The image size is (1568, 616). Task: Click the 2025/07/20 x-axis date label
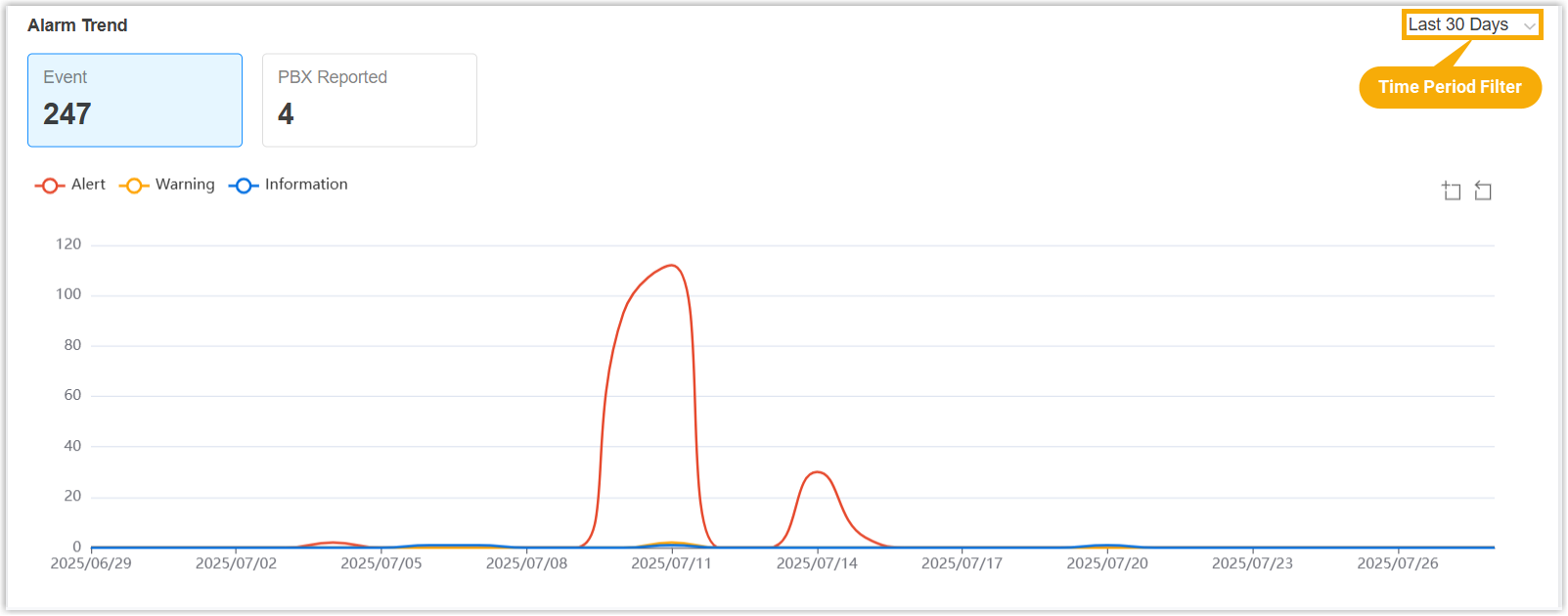(x=1107, y=563)
